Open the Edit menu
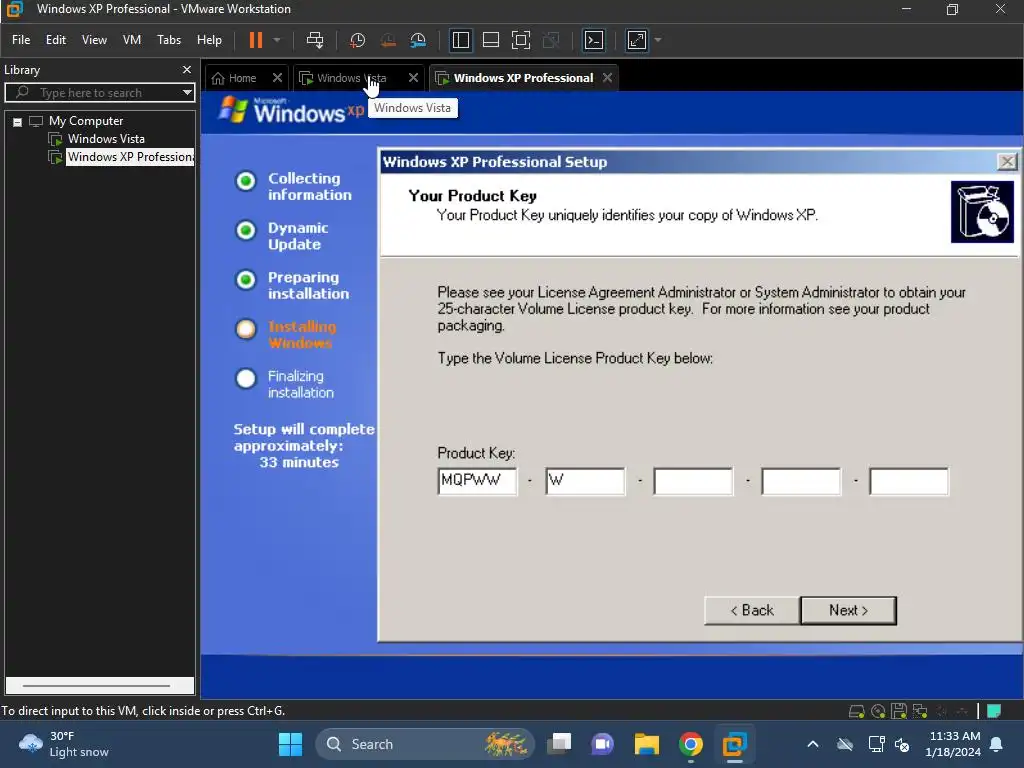Image resolution: width=1024 pixels, height=768 pixels. [56, 40]
